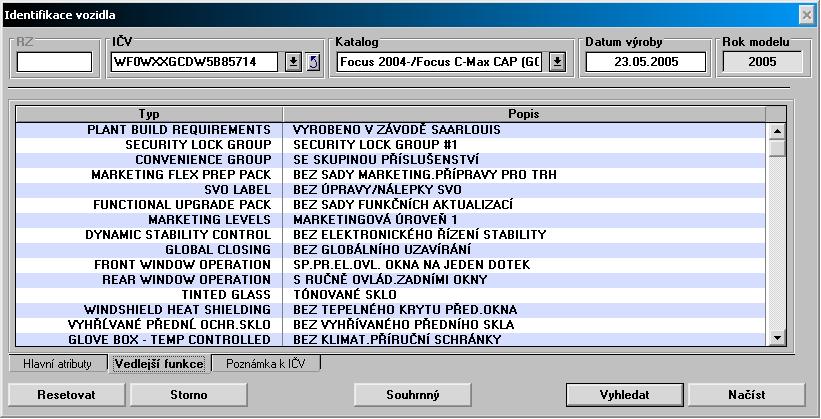Click the Souhrnný button
The width and height of the screenshot is (821, 419).
(412, 394)
